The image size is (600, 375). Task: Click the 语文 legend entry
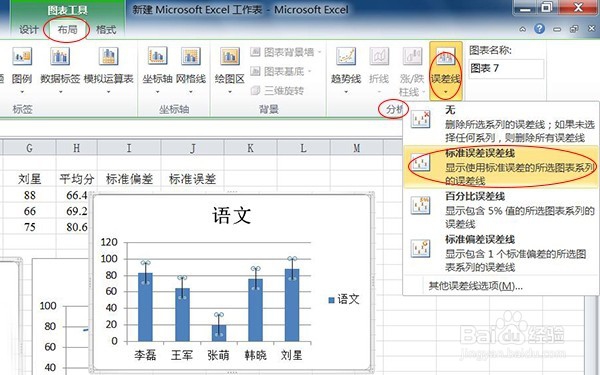pyautogui.click(x=344, y=299)
